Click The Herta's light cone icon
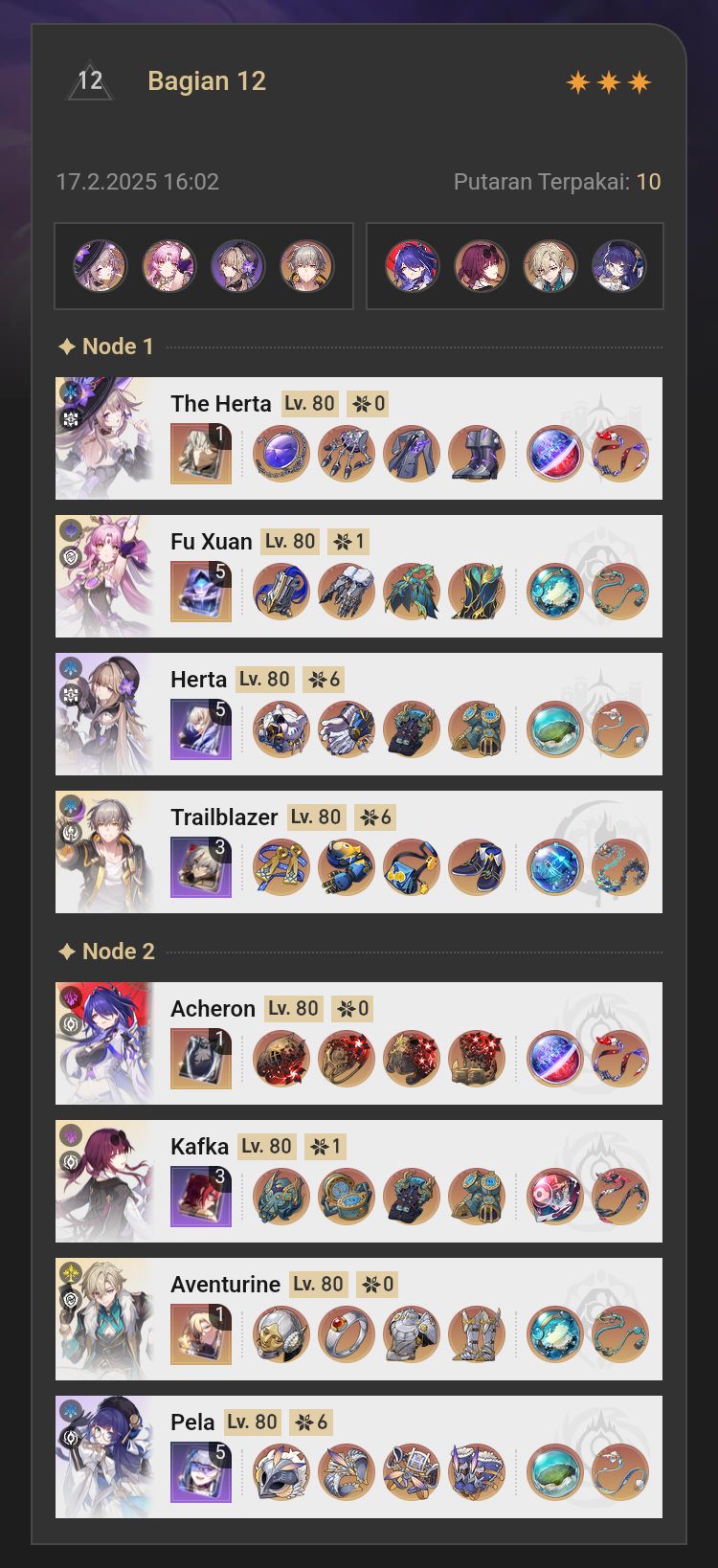 201,454
